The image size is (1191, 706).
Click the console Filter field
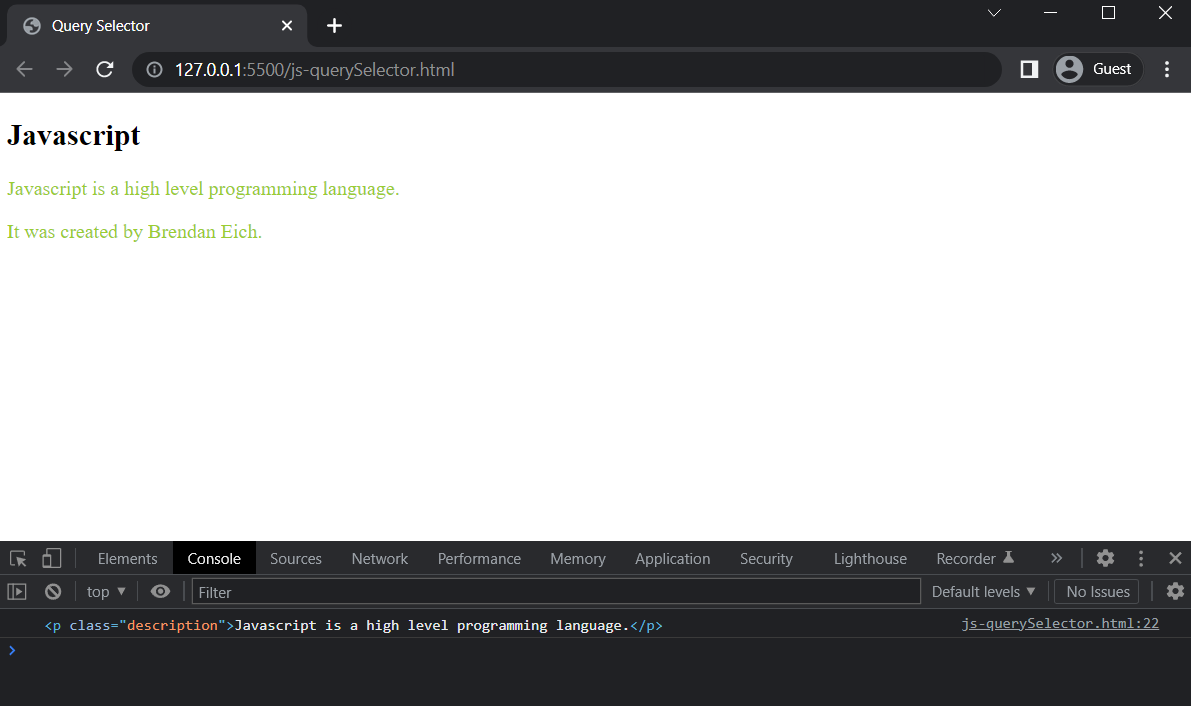tap(556, 592)
